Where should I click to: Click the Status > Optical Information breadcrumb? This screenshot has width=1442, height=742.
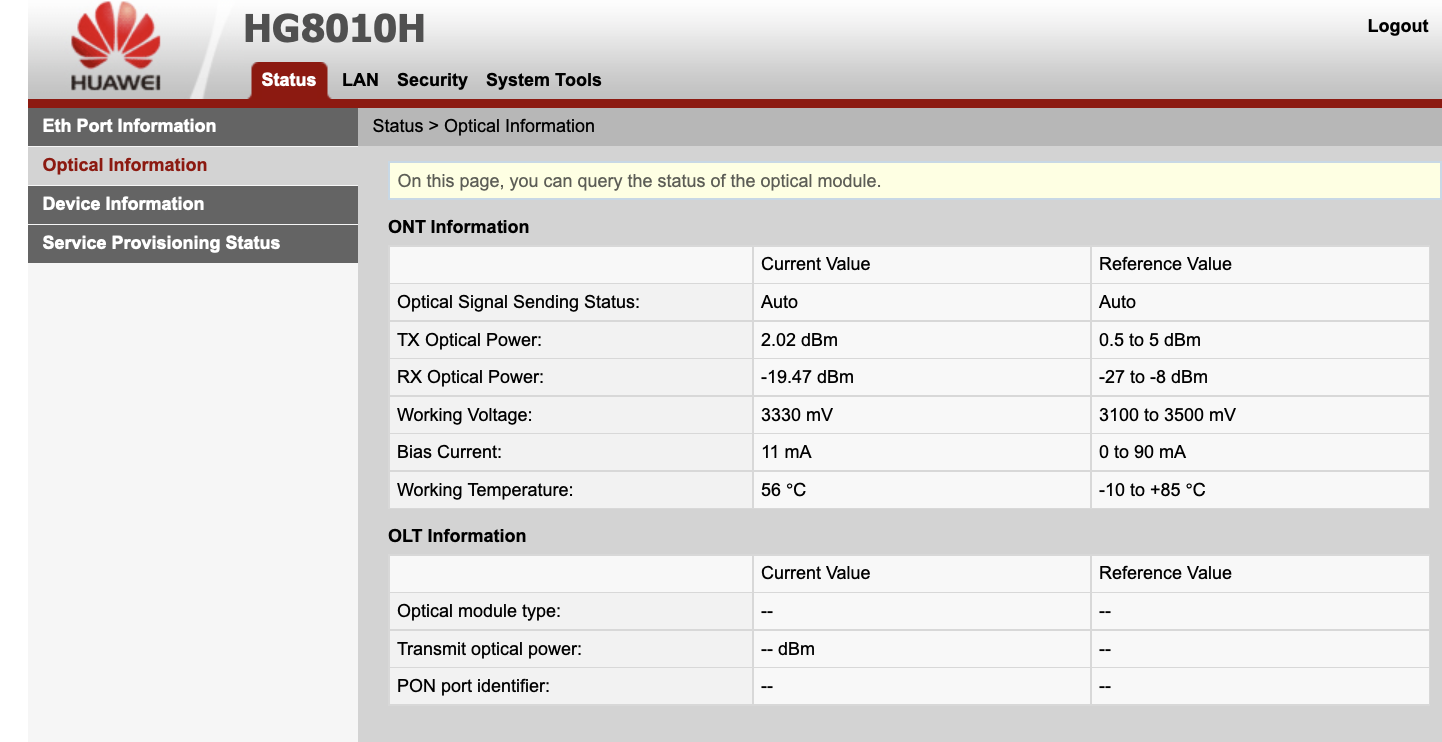(x=483, y=126)
